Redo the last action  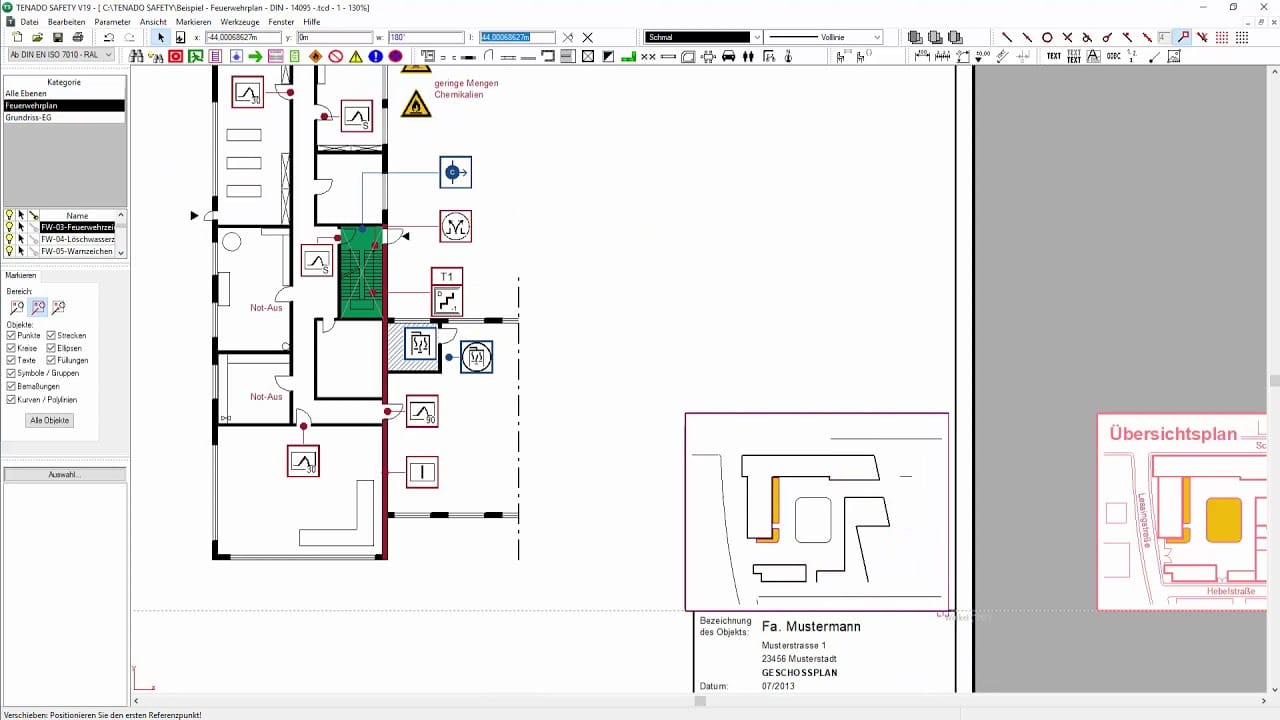tap(129, 37)
